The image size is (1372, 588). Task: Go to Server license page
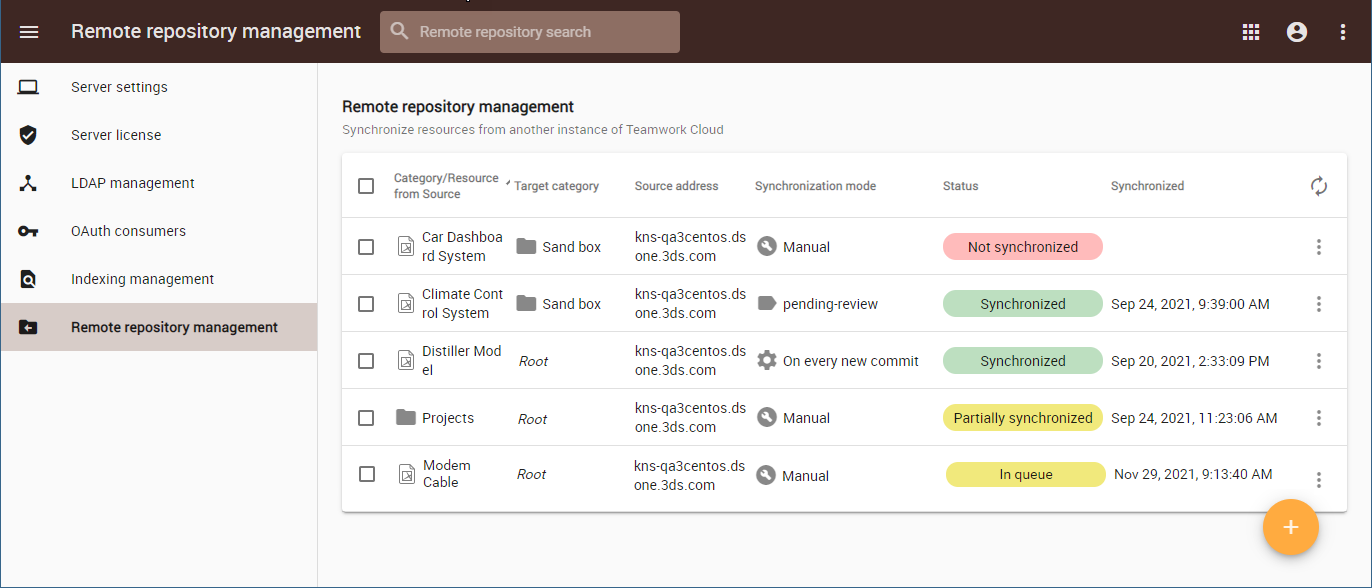point(116,135)
